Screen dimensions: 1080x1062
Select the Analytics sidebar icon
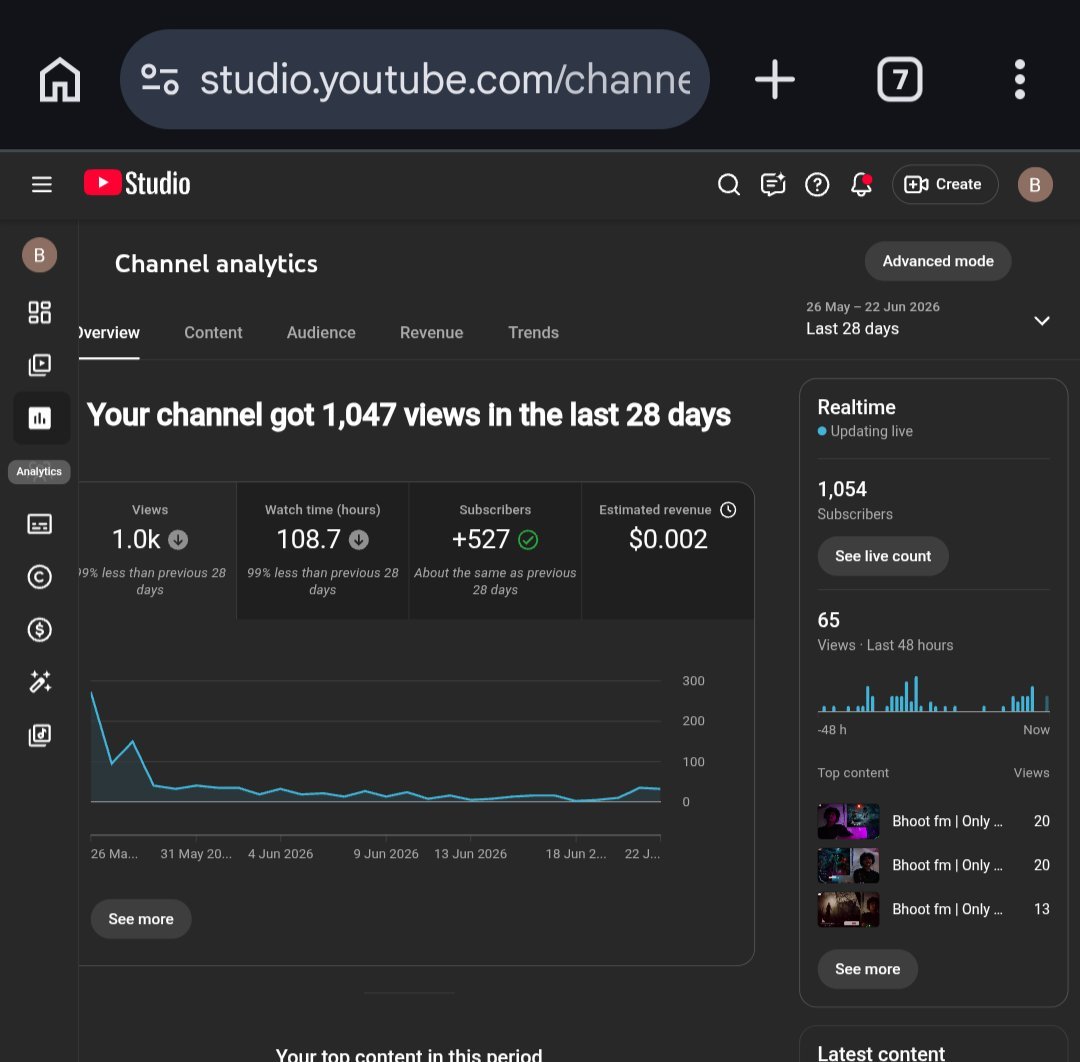click(x=40, y=418)
